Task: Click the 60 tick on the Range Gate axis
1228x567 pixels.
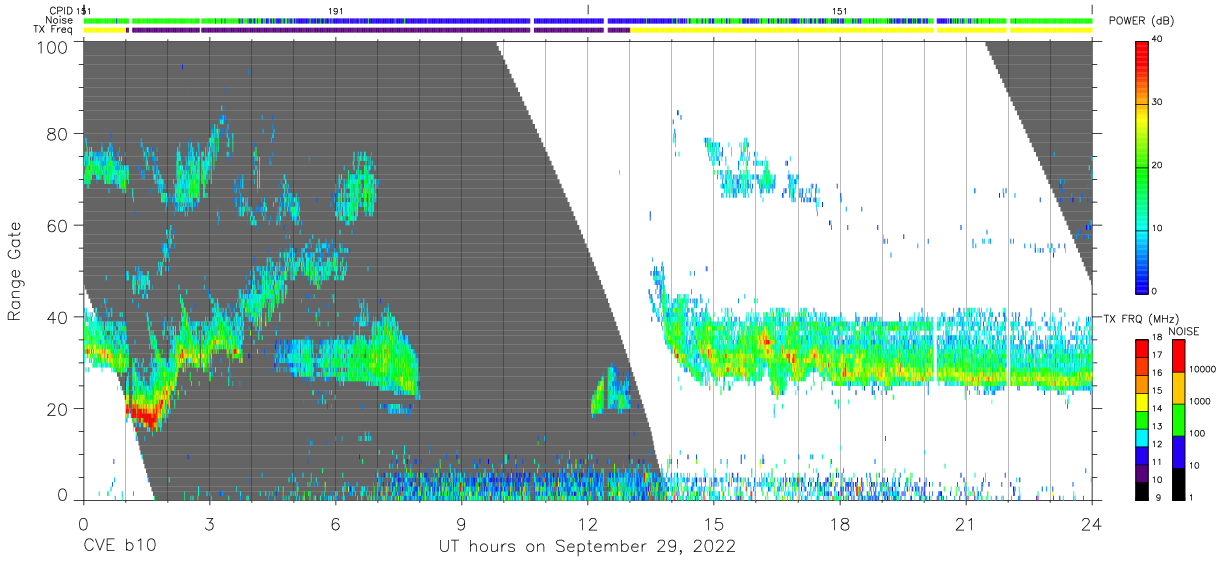Action: [x=59, y=225]
